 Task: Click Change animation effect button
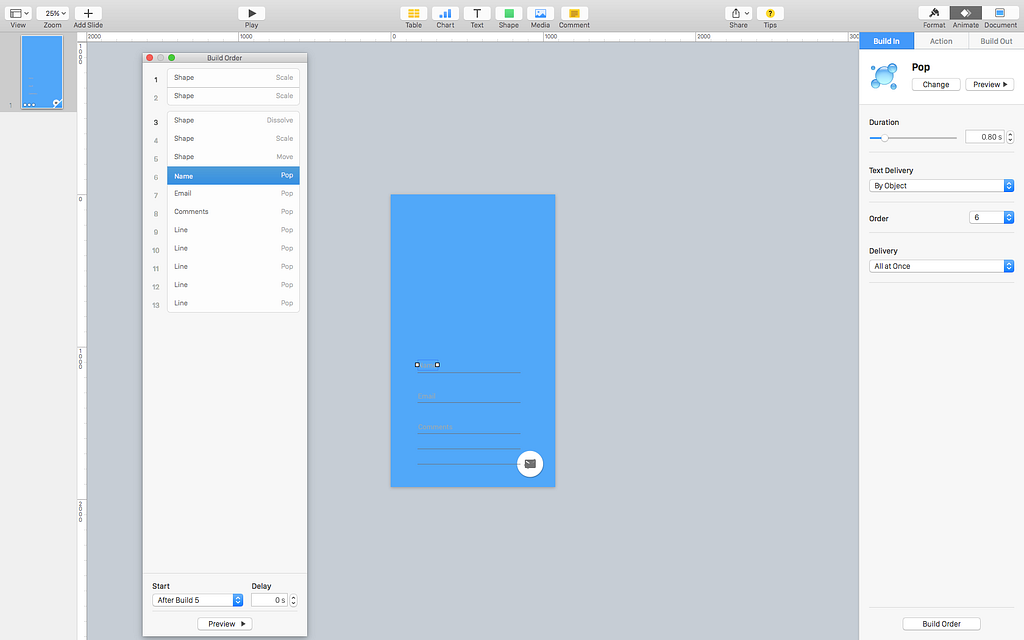coord(936,84)
